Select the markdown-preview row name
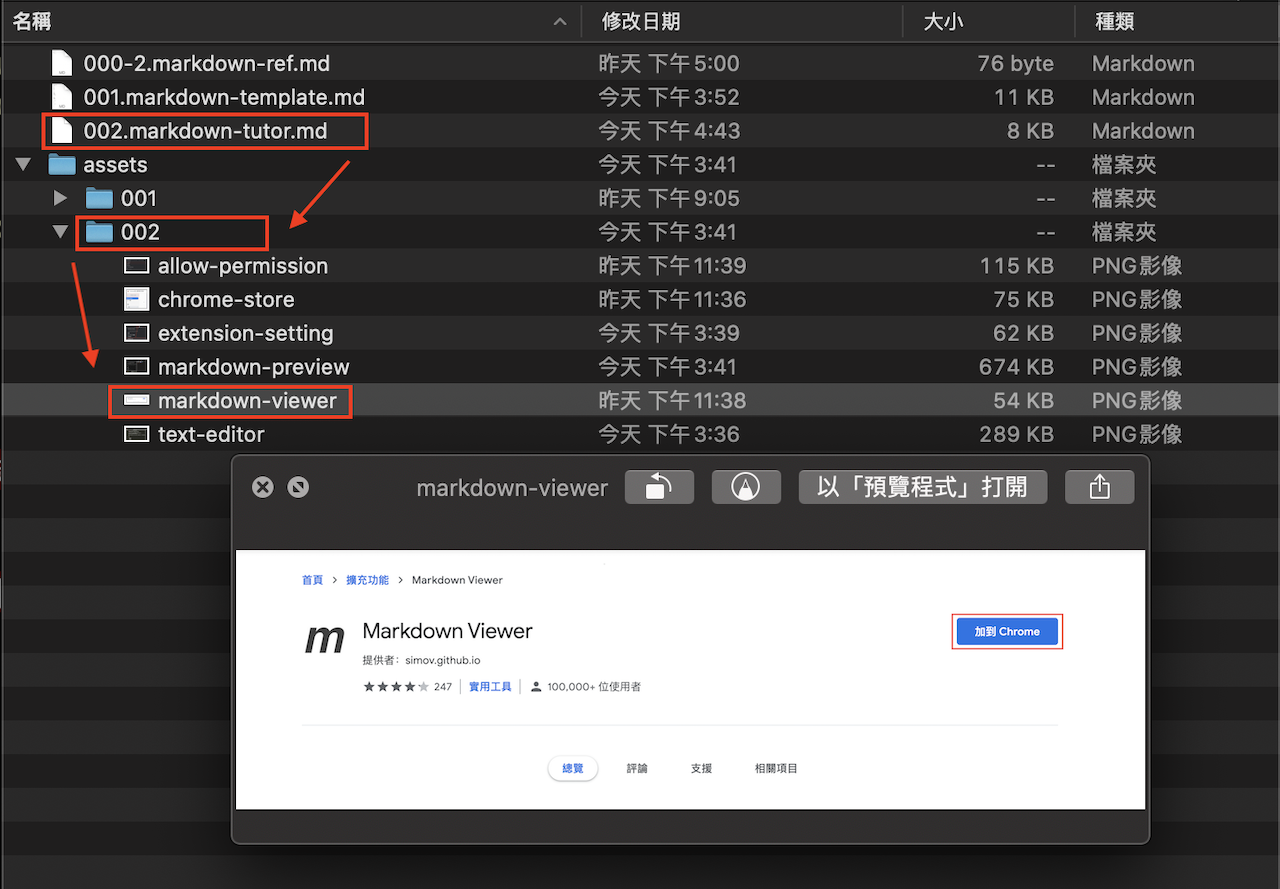The height and width of the screenshot is (889, 1280). [254, 367]
